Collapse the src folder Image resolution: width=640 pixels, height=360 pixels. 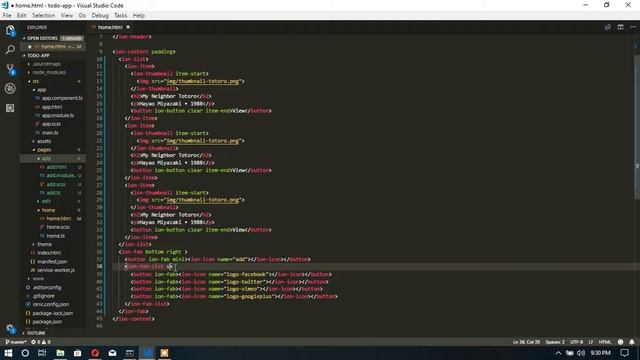pos(36,81)
